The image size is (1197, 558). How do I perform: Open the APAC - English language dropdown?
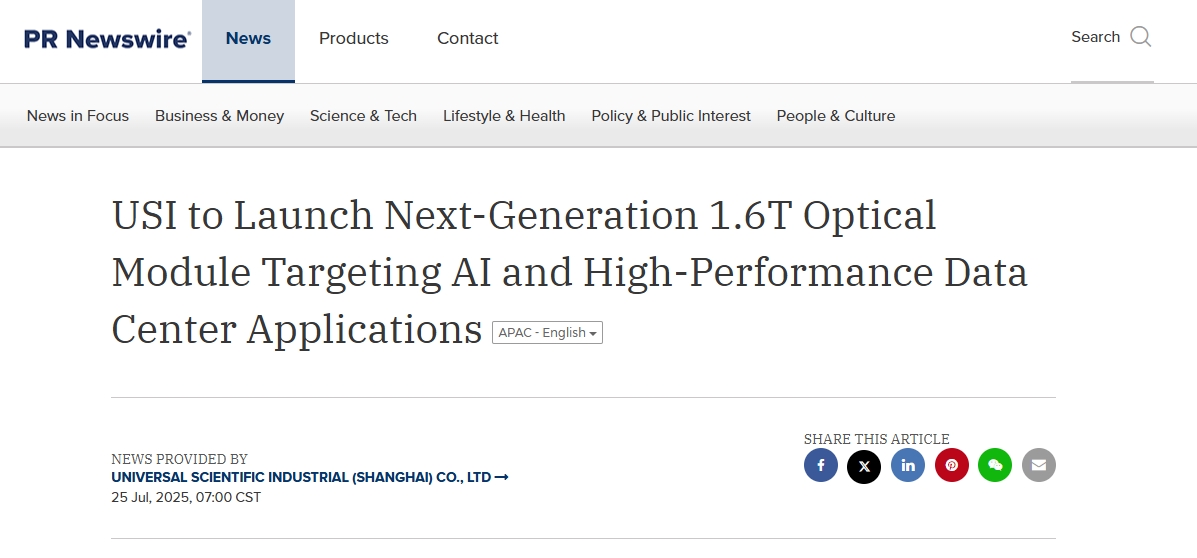(x=547, y=333)
